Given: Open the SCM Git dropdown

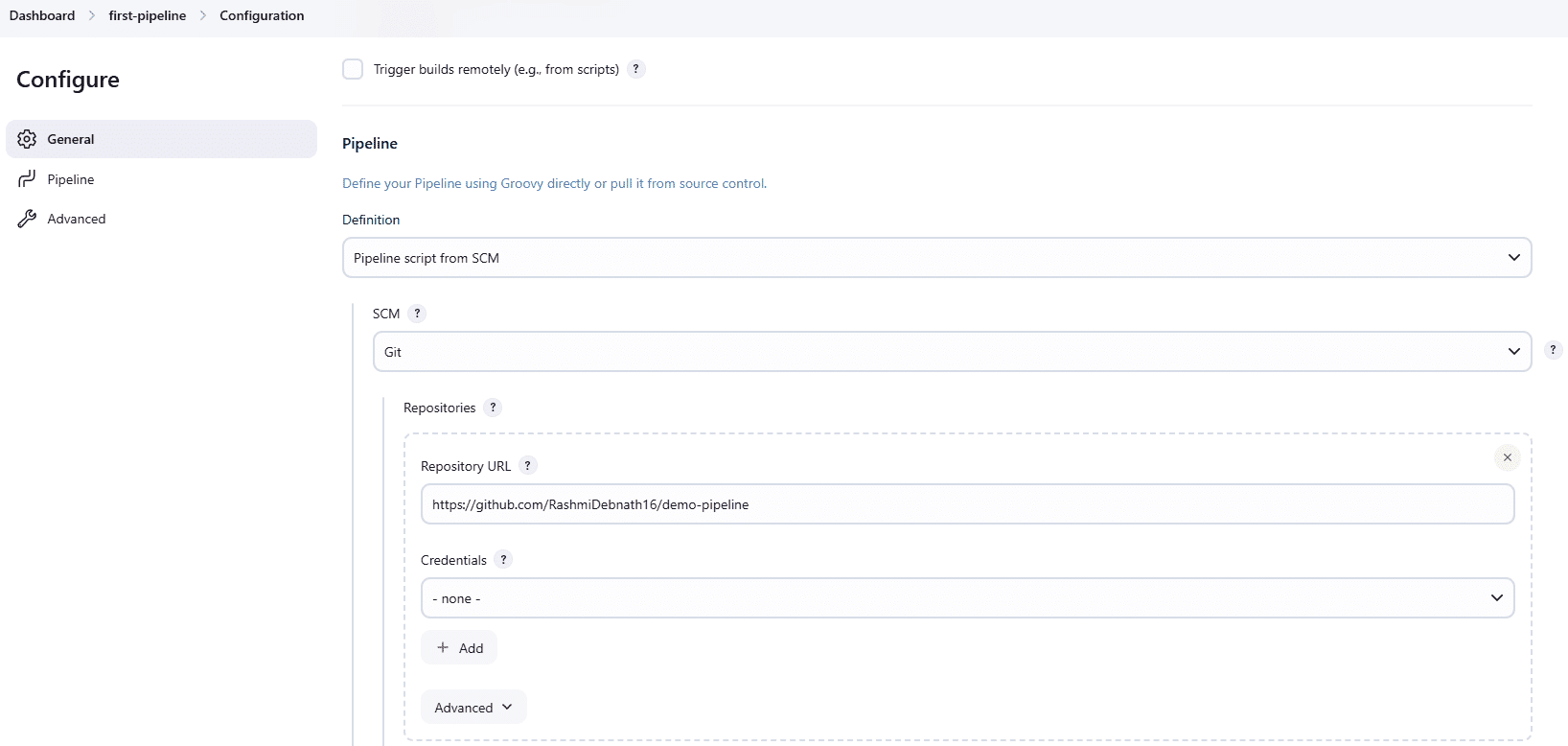Looking at the screenshot, I should (952, 352).
